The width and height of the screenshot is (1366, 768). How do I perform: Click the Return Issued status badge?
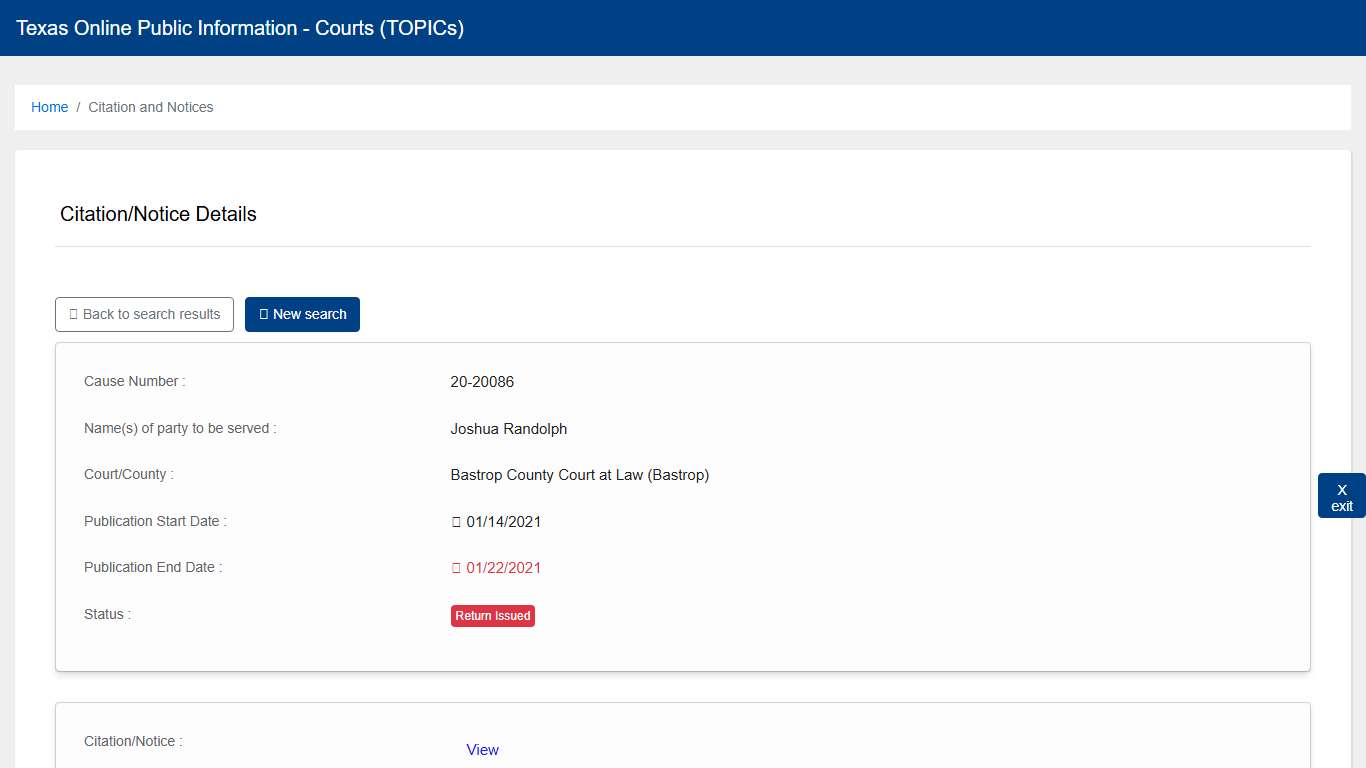click(x=492, y=616)
